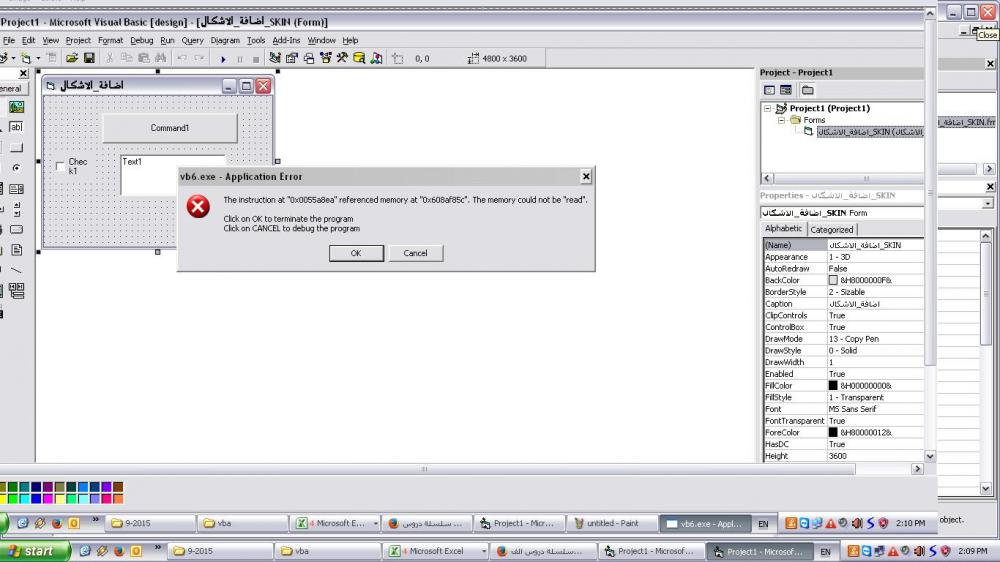Click the Cut scissors toolbar icon
The image size is (1000, 562).
(110, 58)
